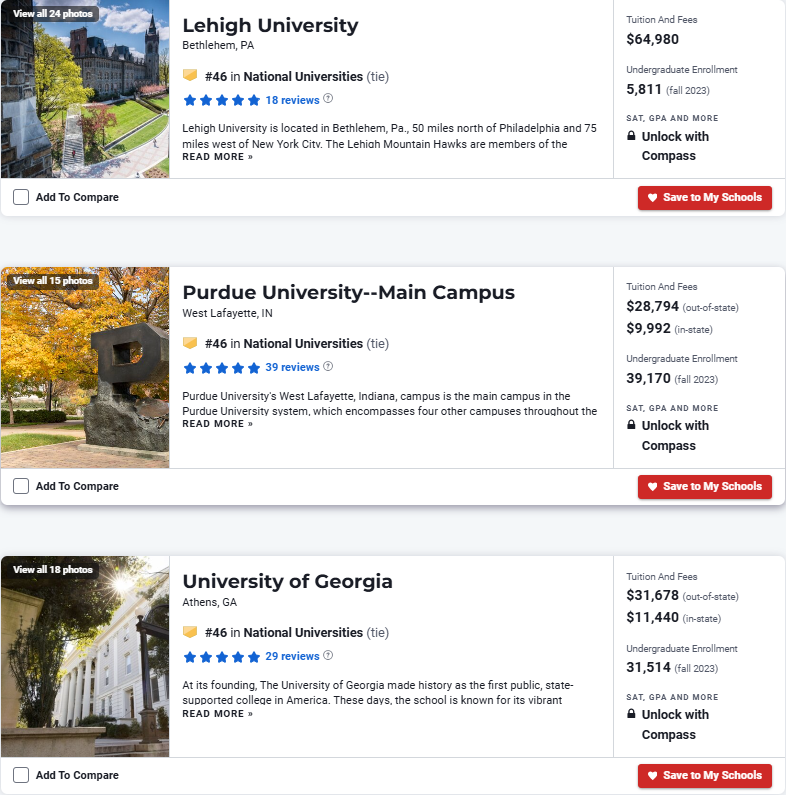The image size is (786, 795).
Task: Open the 29 reviews link for Georgia
Action: pos(292,656)
